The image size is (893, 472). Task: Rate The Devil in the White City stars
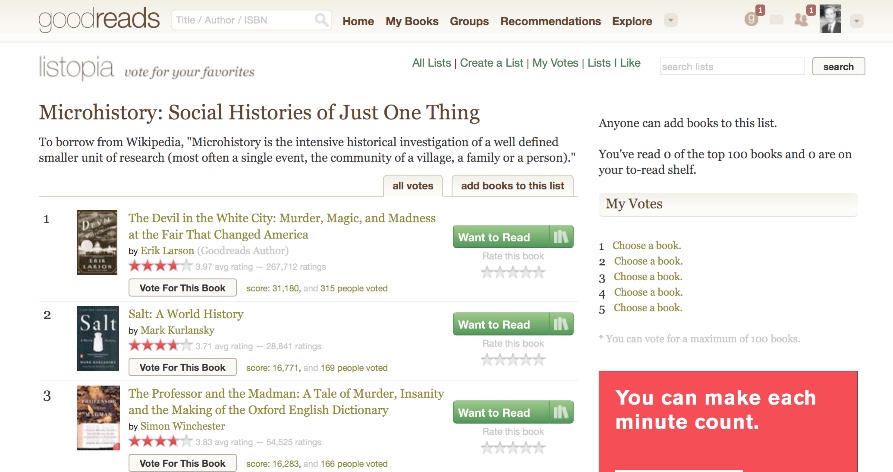(513, 272)
